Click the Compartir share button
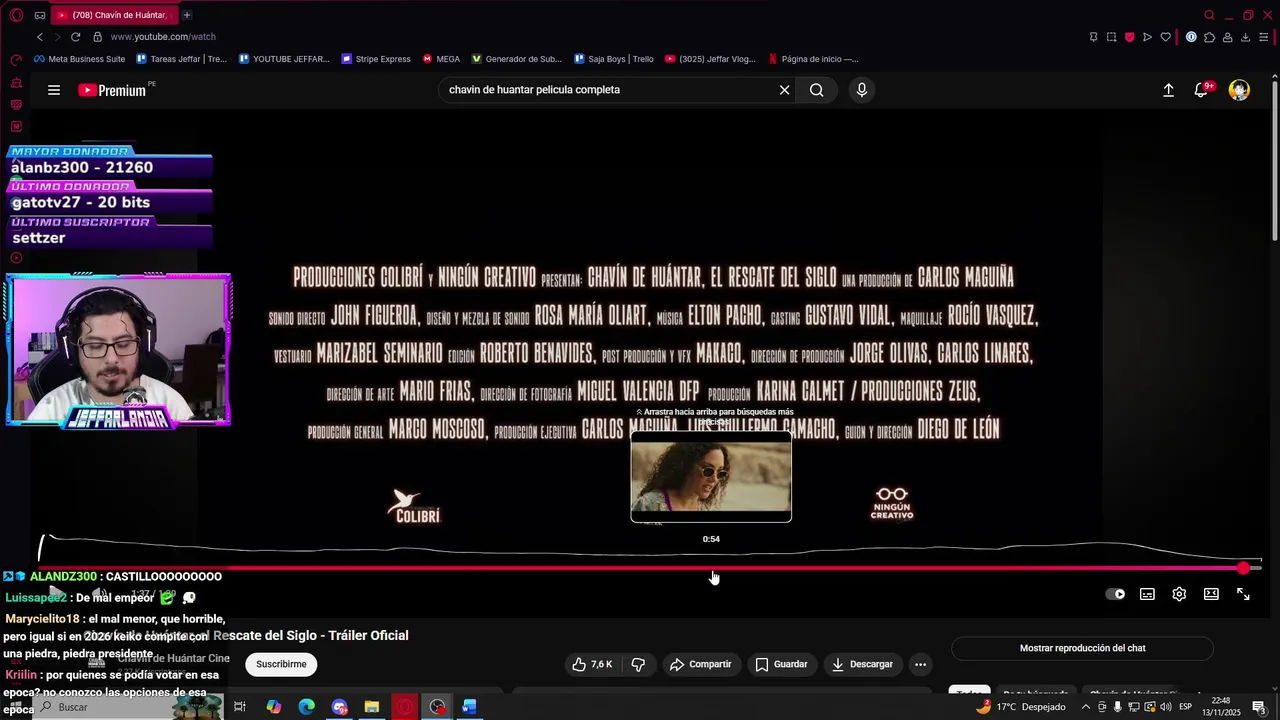1280x720 pixels. 700,664
